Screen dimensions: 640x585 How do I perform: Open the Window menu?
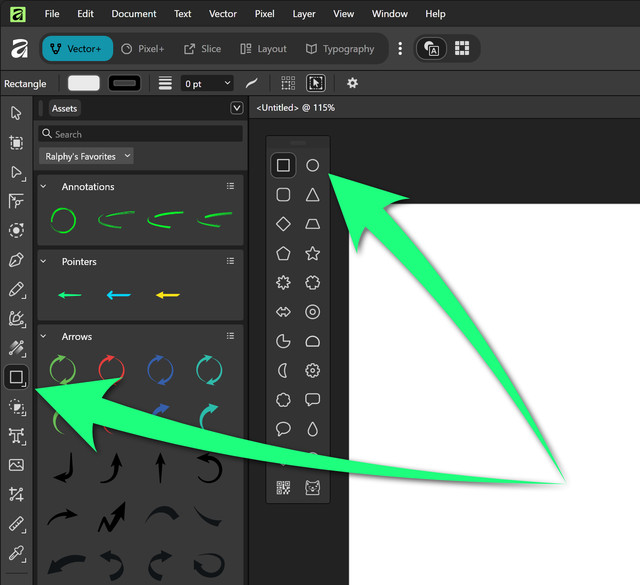[x=390, y=14]
